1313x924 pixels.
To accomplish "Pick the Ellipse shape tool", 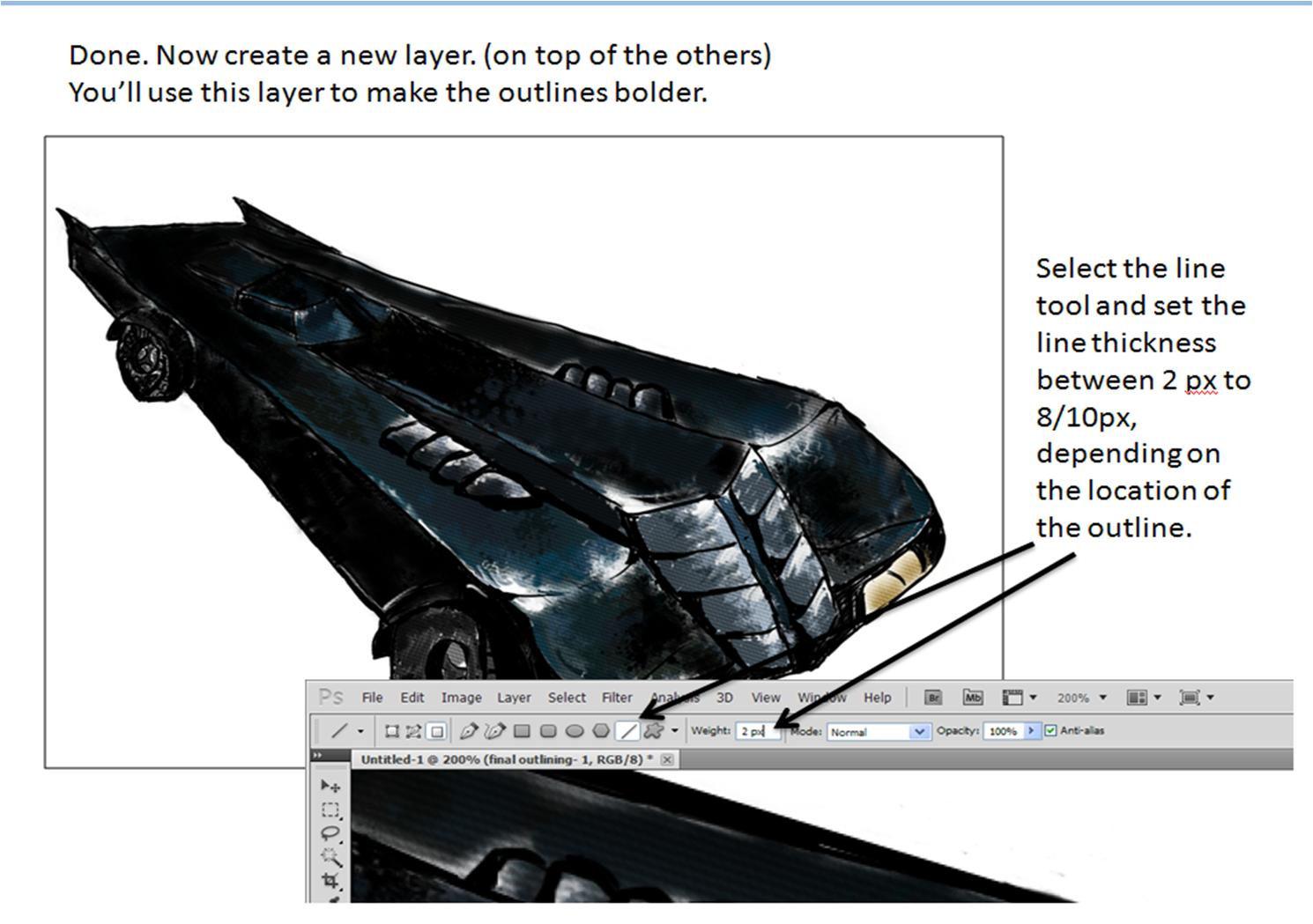I will [575, 731].
